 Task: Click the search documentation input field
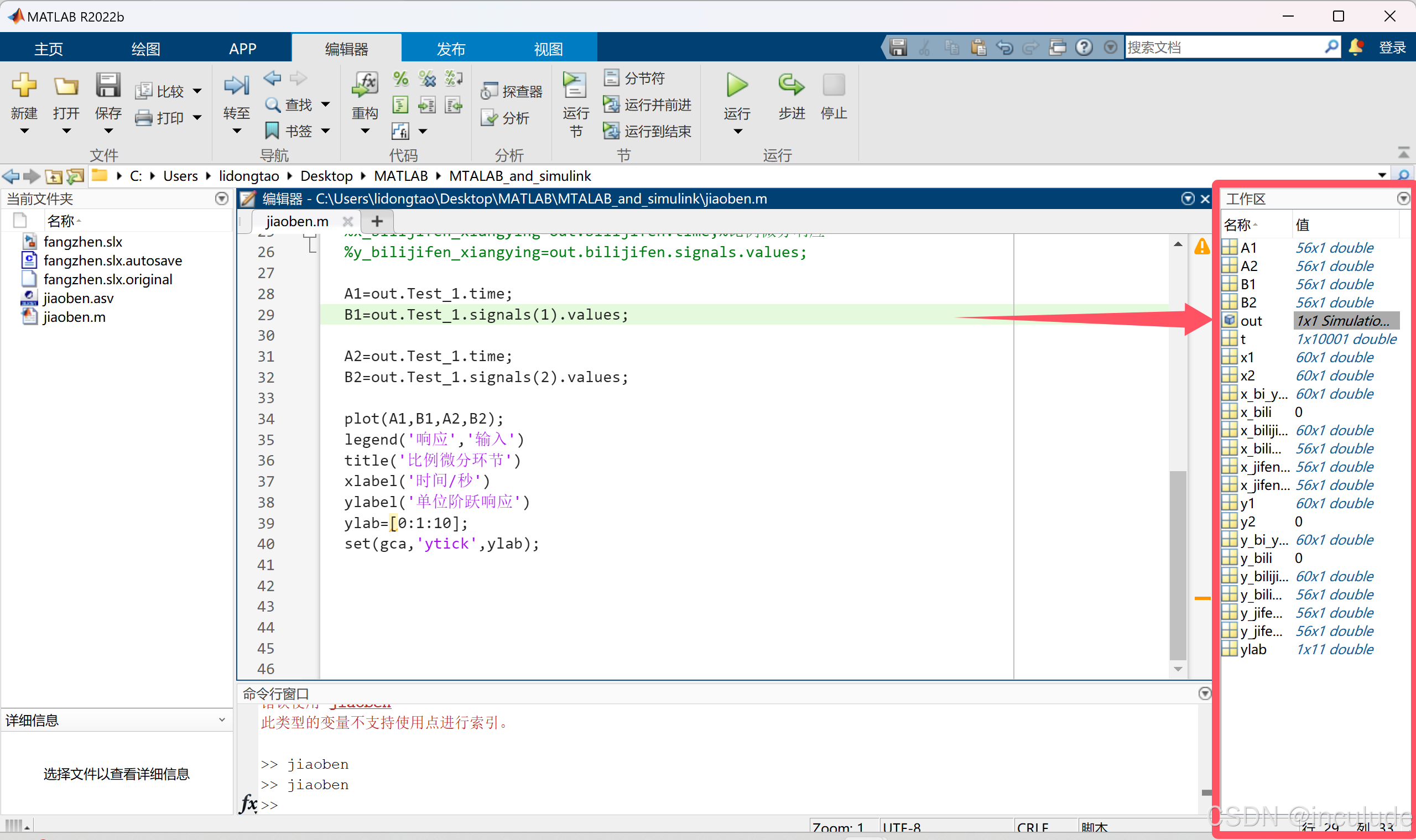tap(1223, 48)
